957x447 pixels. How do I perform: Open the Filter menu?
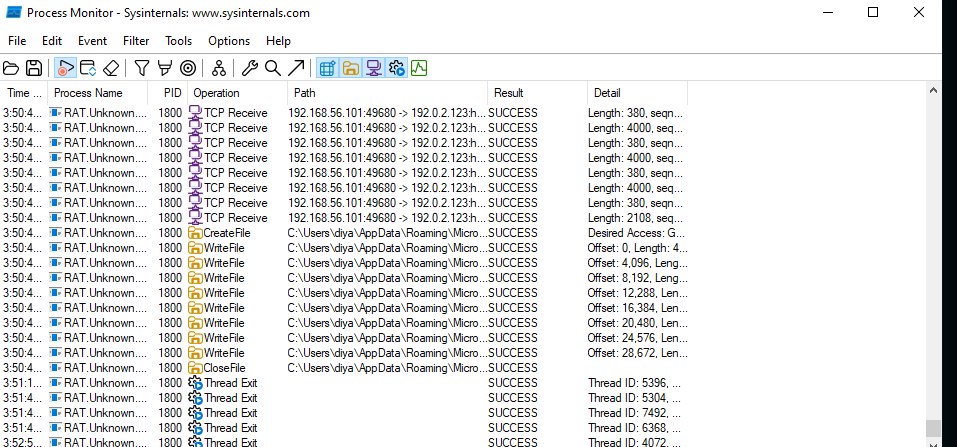tap(136, 41)
